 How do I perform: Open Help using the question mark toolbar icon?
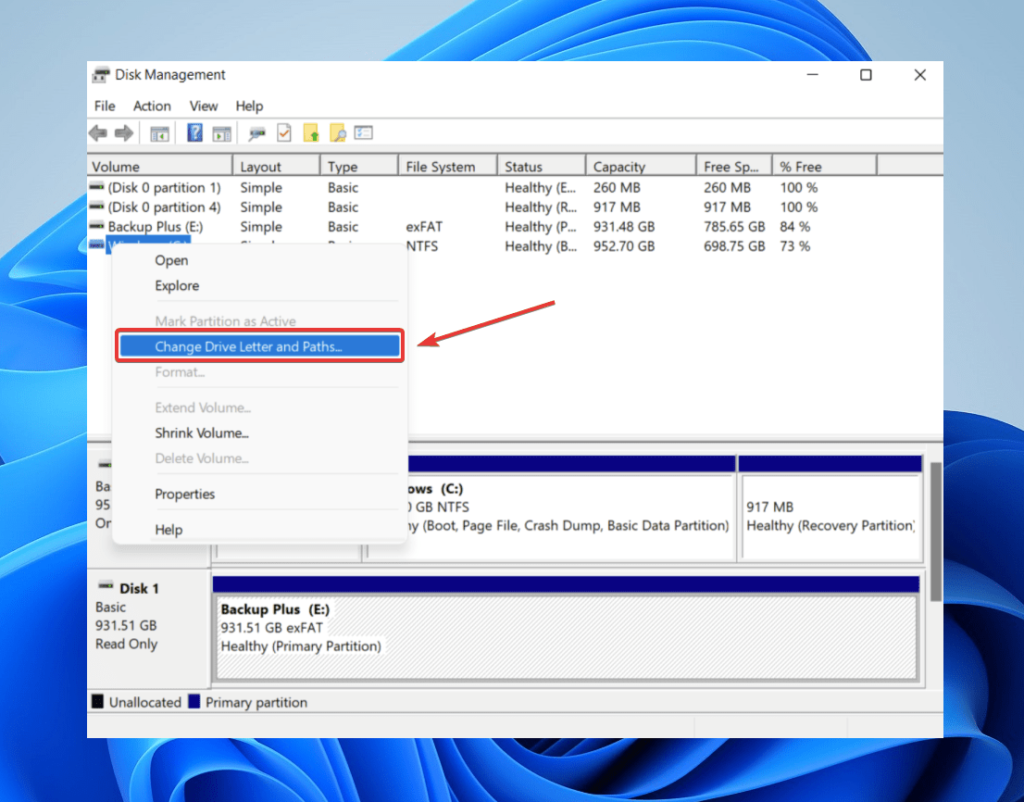point(196,132)
